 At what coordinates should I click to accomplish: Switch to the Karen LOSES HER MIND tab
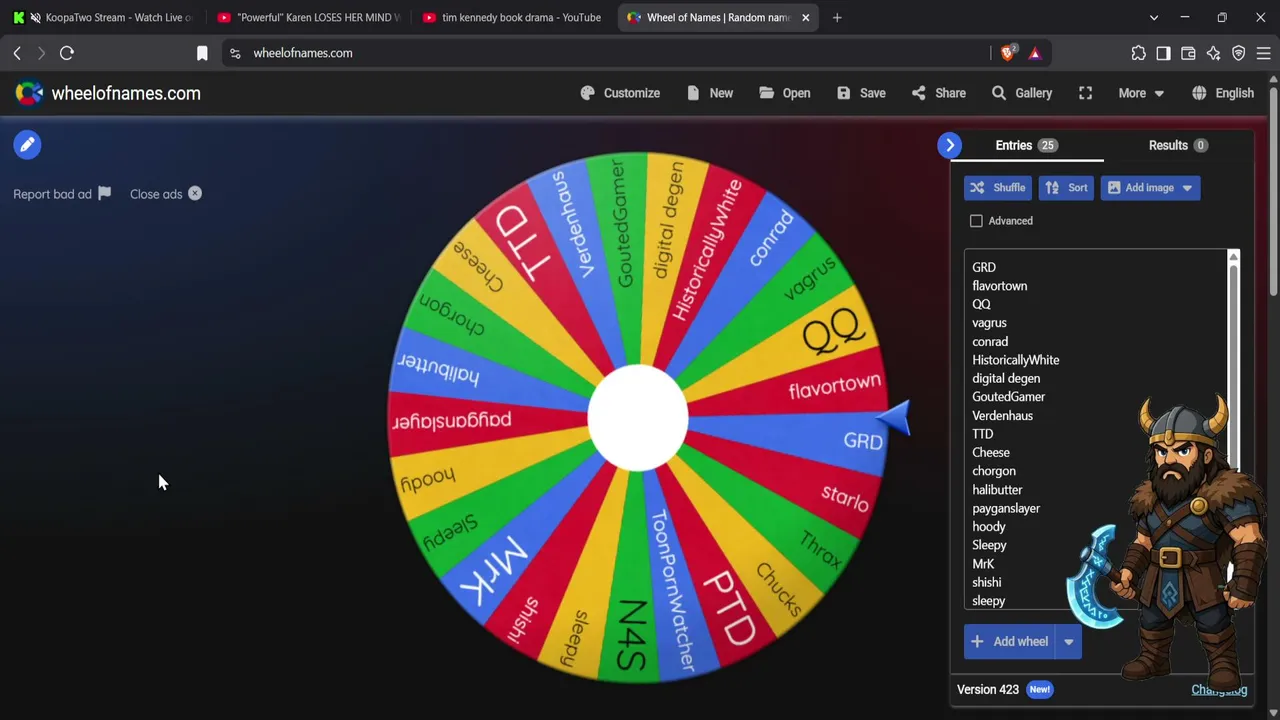[x=308, y=17]
